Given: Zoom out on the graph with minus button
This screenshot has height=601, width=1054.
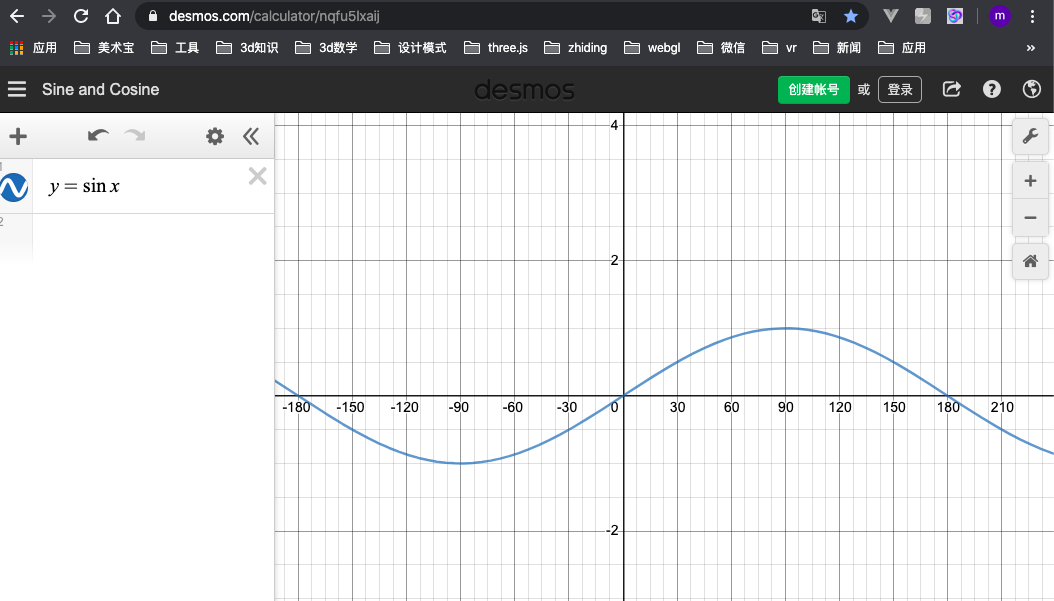Looking at the screenshot, I should pos(1030,218).
